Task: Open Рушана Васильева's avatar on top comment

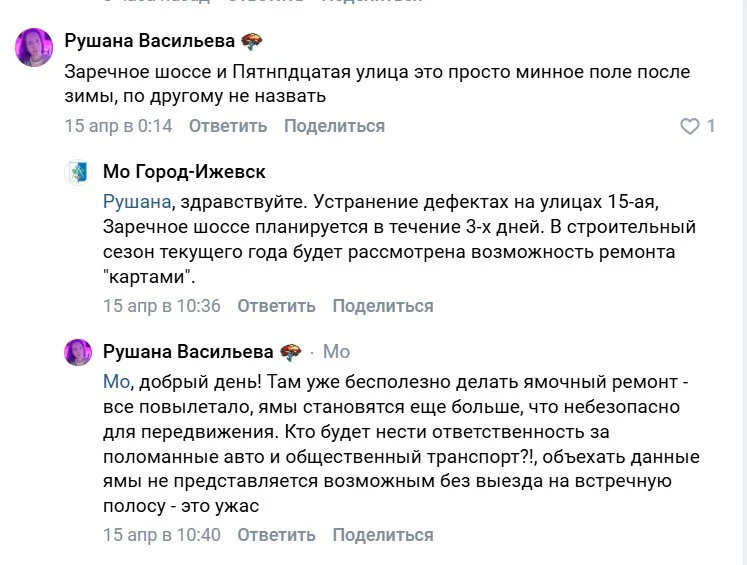Action: [x=35, y=47]
